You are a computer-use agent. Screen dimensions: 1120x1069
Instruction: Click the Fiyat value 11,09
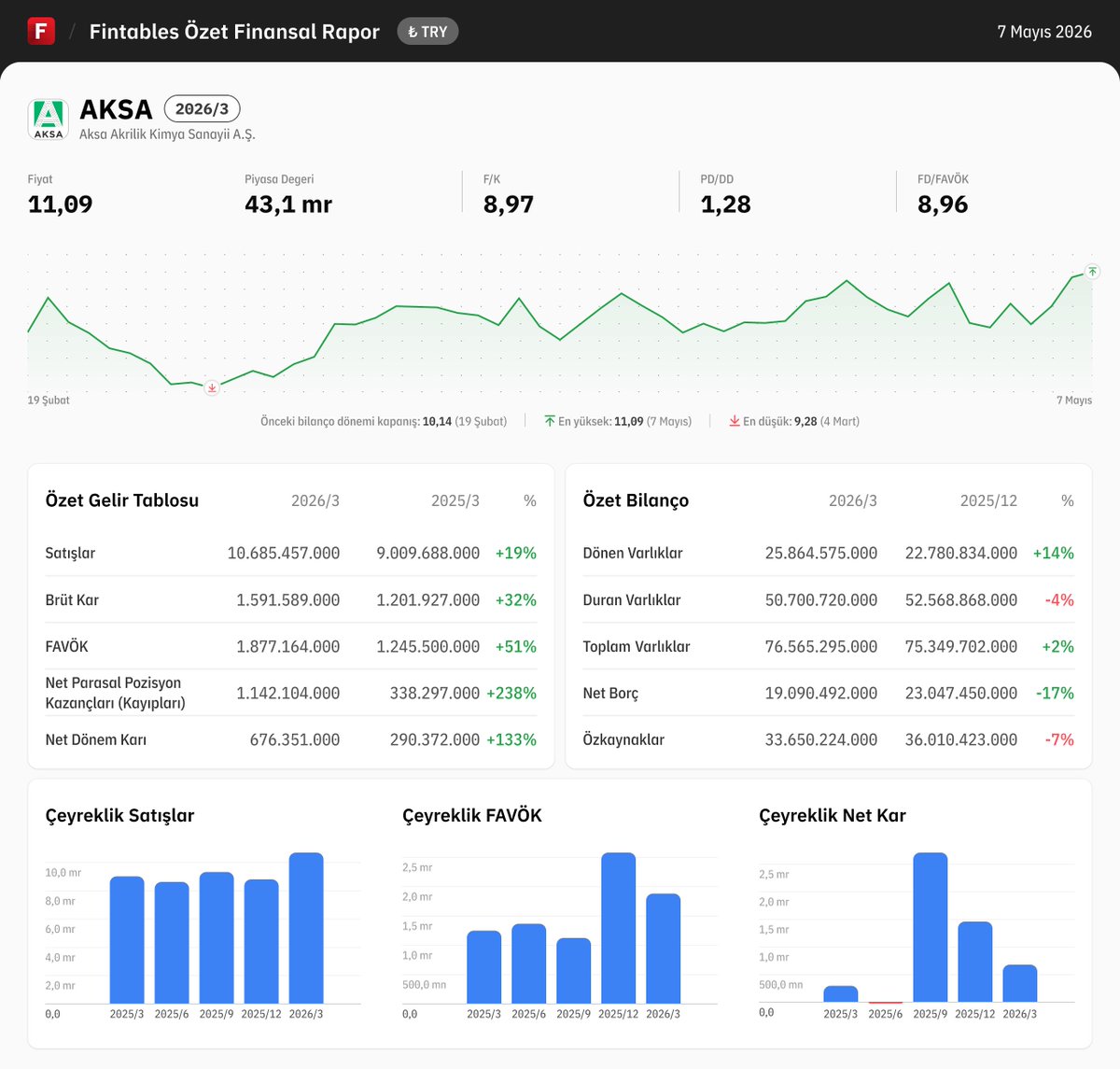coord(61,204)
